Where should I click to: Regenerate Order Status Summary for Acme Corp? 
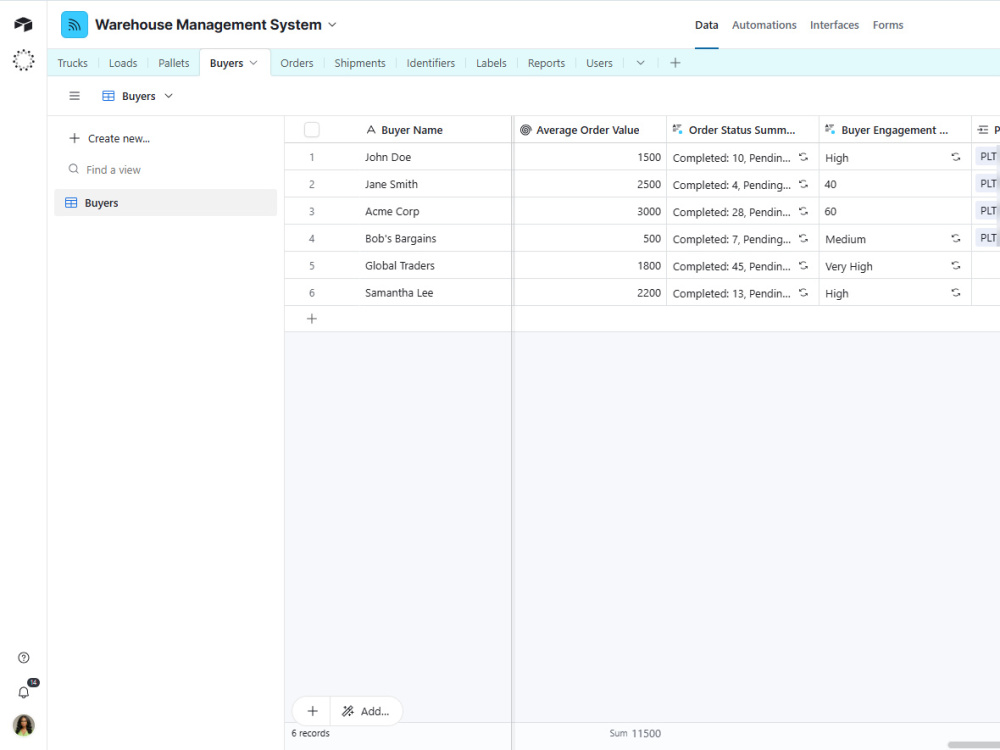point(804,211)
